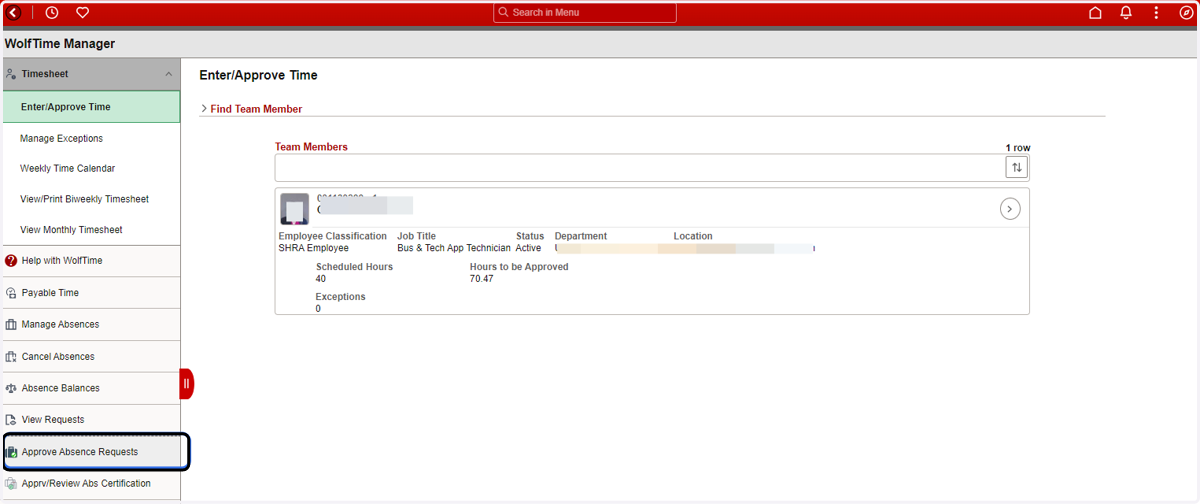Click into the Search in Menu field
This screenshot has width=1200, height=504.
[x=585, y=13]
